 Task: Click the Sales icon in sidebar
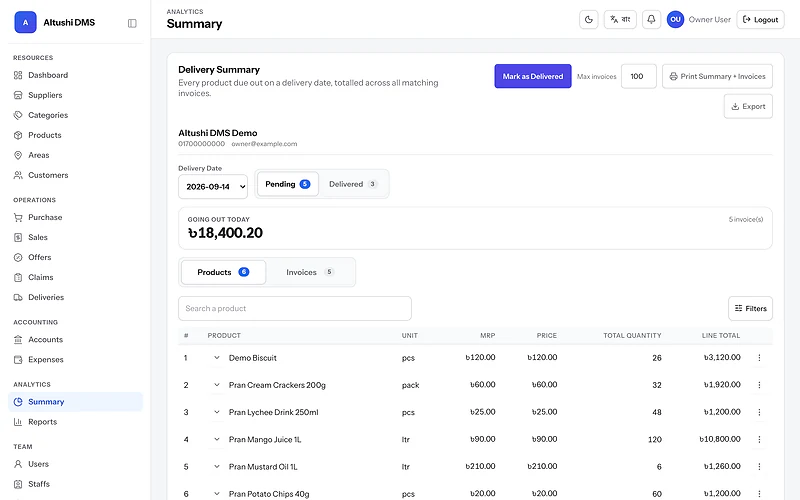[x=18, y=237]
